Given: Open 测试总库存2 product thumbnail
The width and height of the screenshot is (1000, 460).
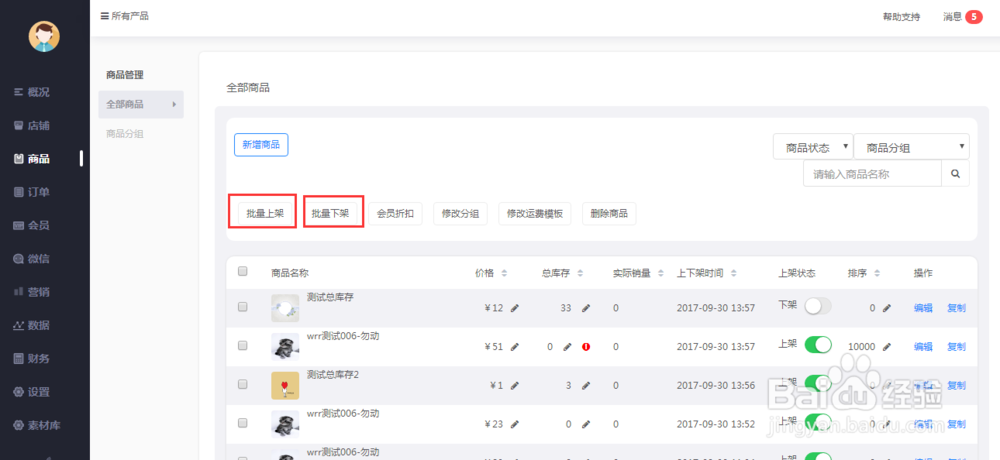Looking at the screenshot, I should [x=285, y=385].
